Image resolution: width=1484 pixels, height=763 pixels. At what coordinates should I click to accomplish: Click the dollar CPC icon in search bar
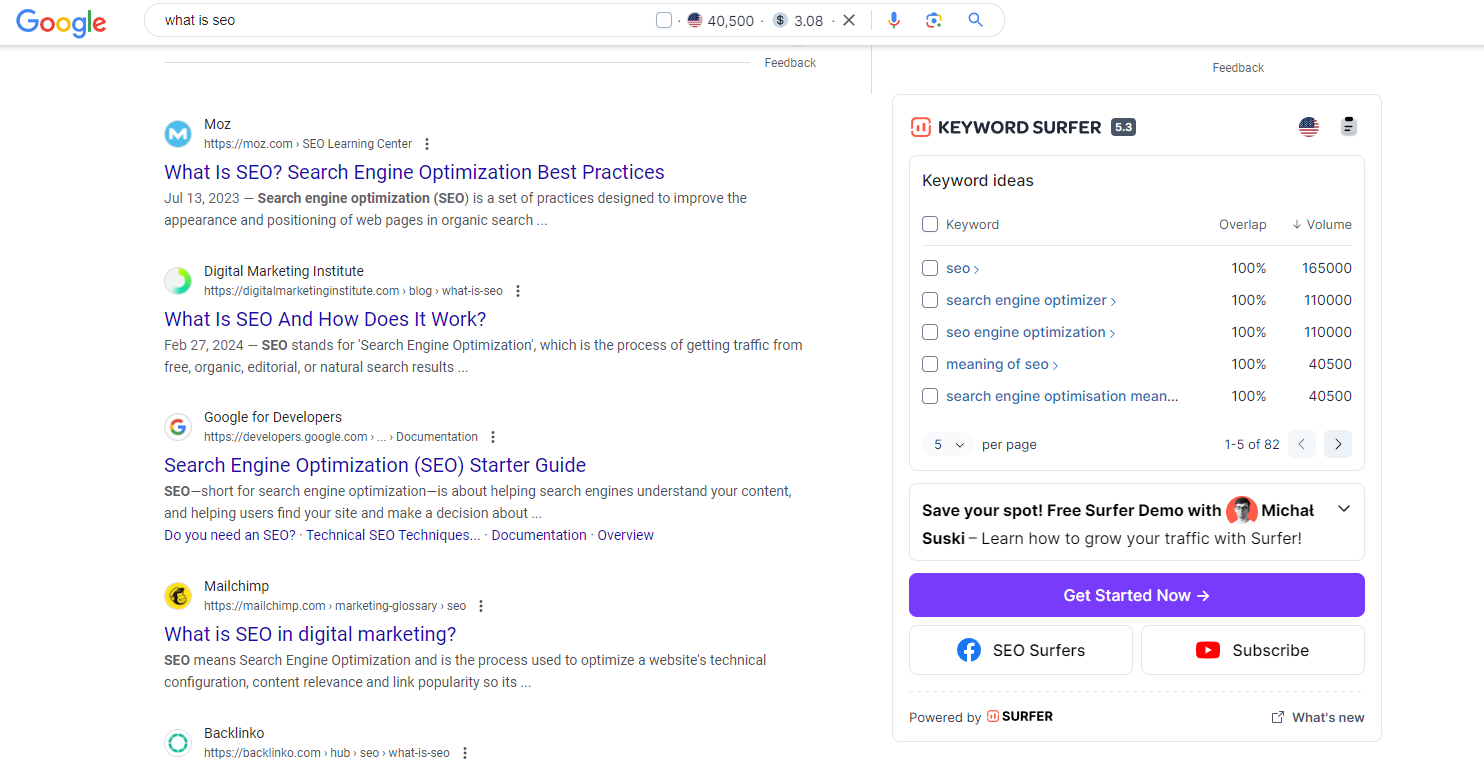point(780,20)
